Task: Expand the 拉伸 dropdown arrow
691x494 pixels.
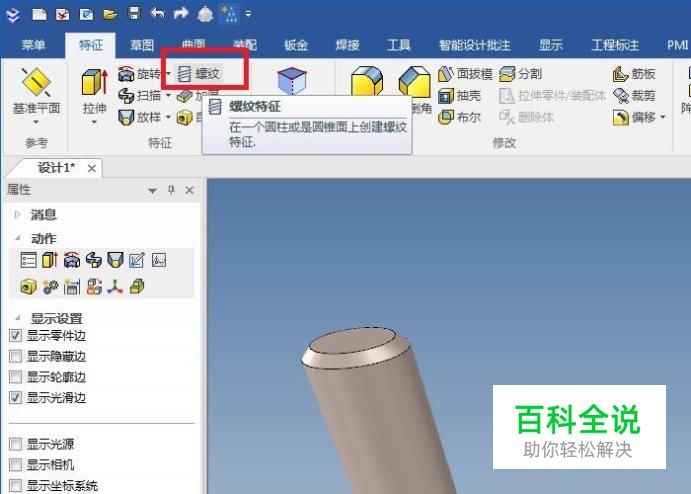Action: 94,122
